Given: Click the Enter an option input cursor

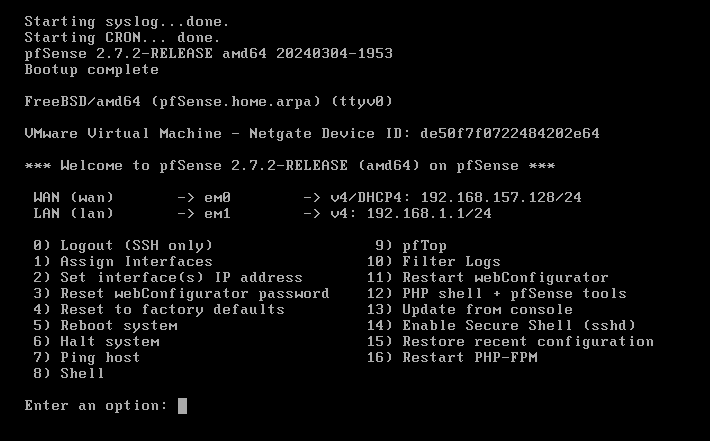Looking at the screenshot, I should point(182,406).
